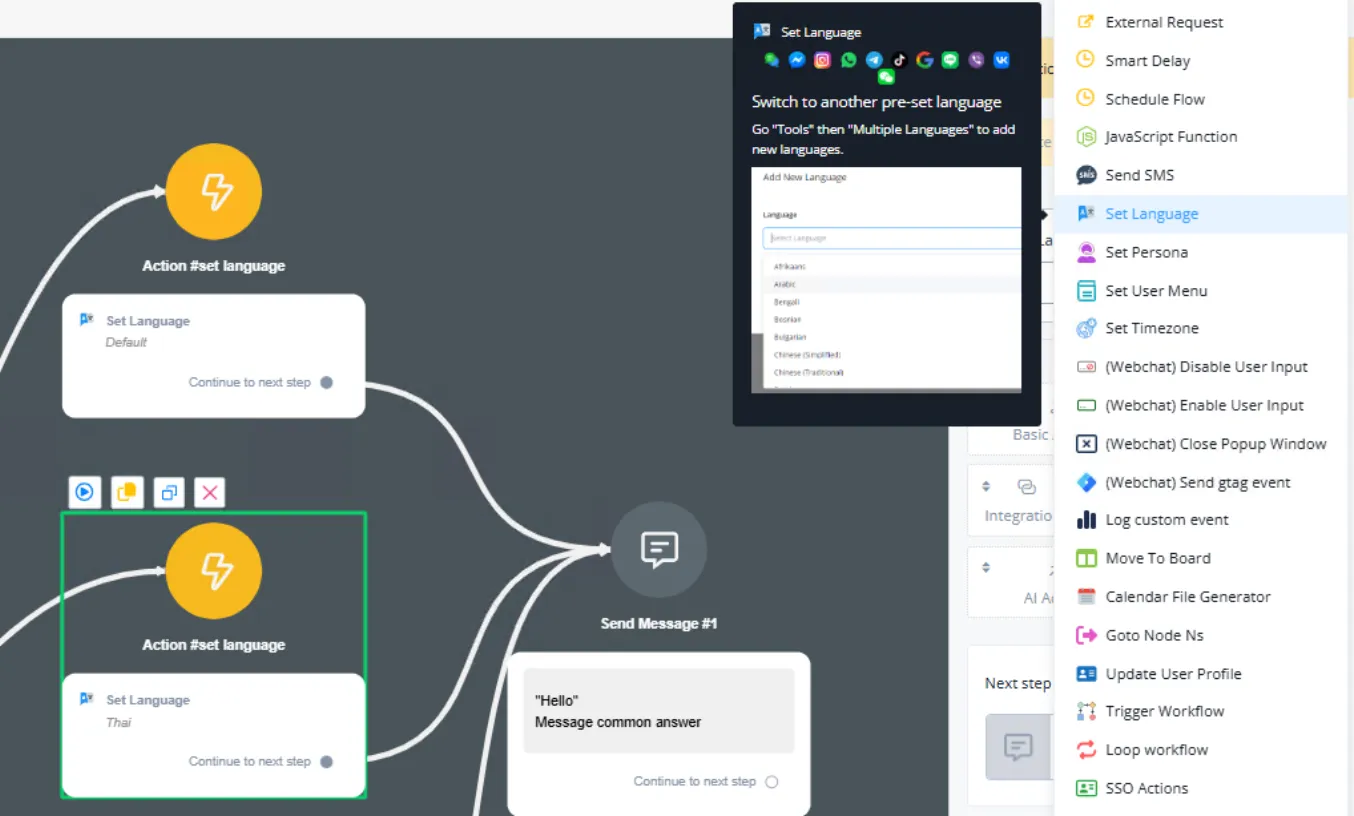
Task: Click the "Send Message #1" node label
Action: tap(659, 624)
